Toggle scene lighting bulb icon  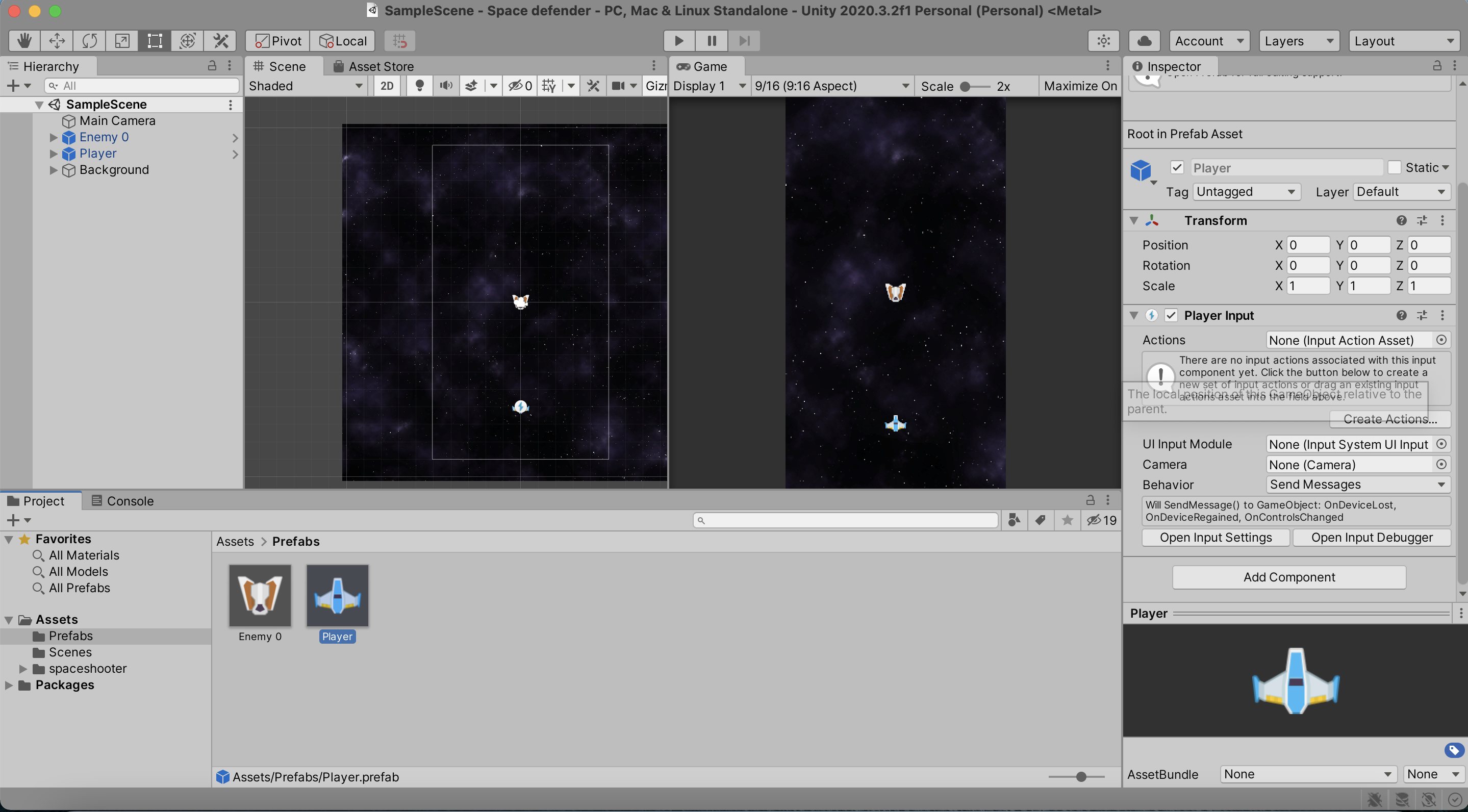(419, 86)
